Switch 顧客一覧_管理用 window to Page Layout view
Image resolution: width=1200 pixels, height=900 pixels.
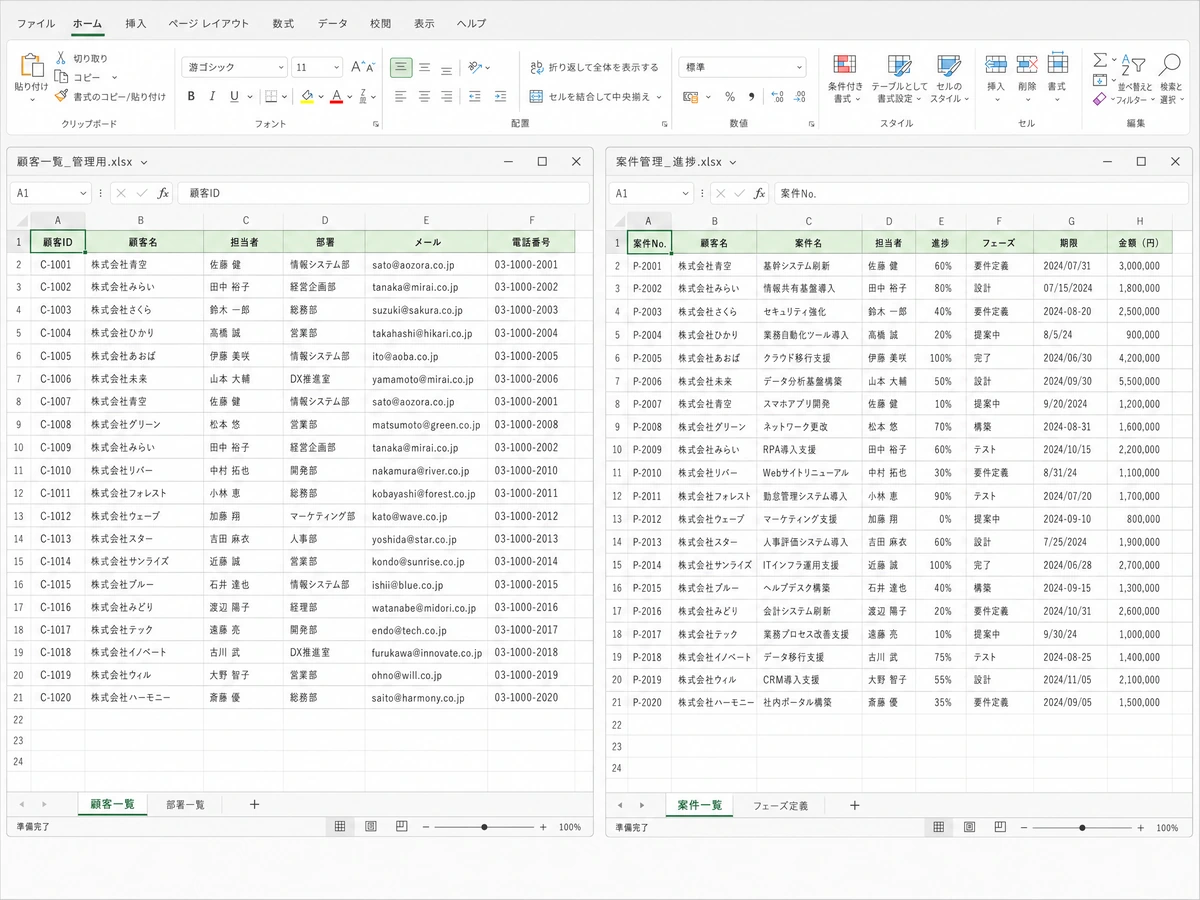click(371, 827)
